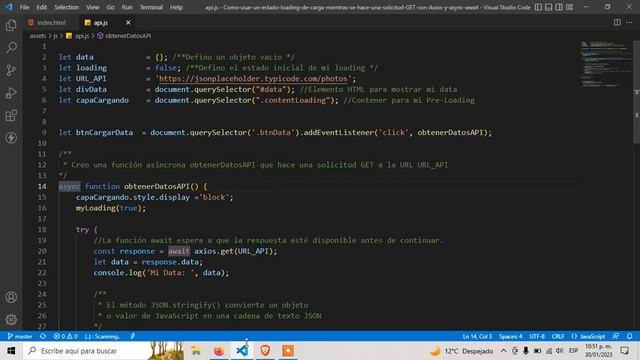Click the obtenerDatosAPI breadcrumb symbol
640x360 pixels.
tap(124, 36)
